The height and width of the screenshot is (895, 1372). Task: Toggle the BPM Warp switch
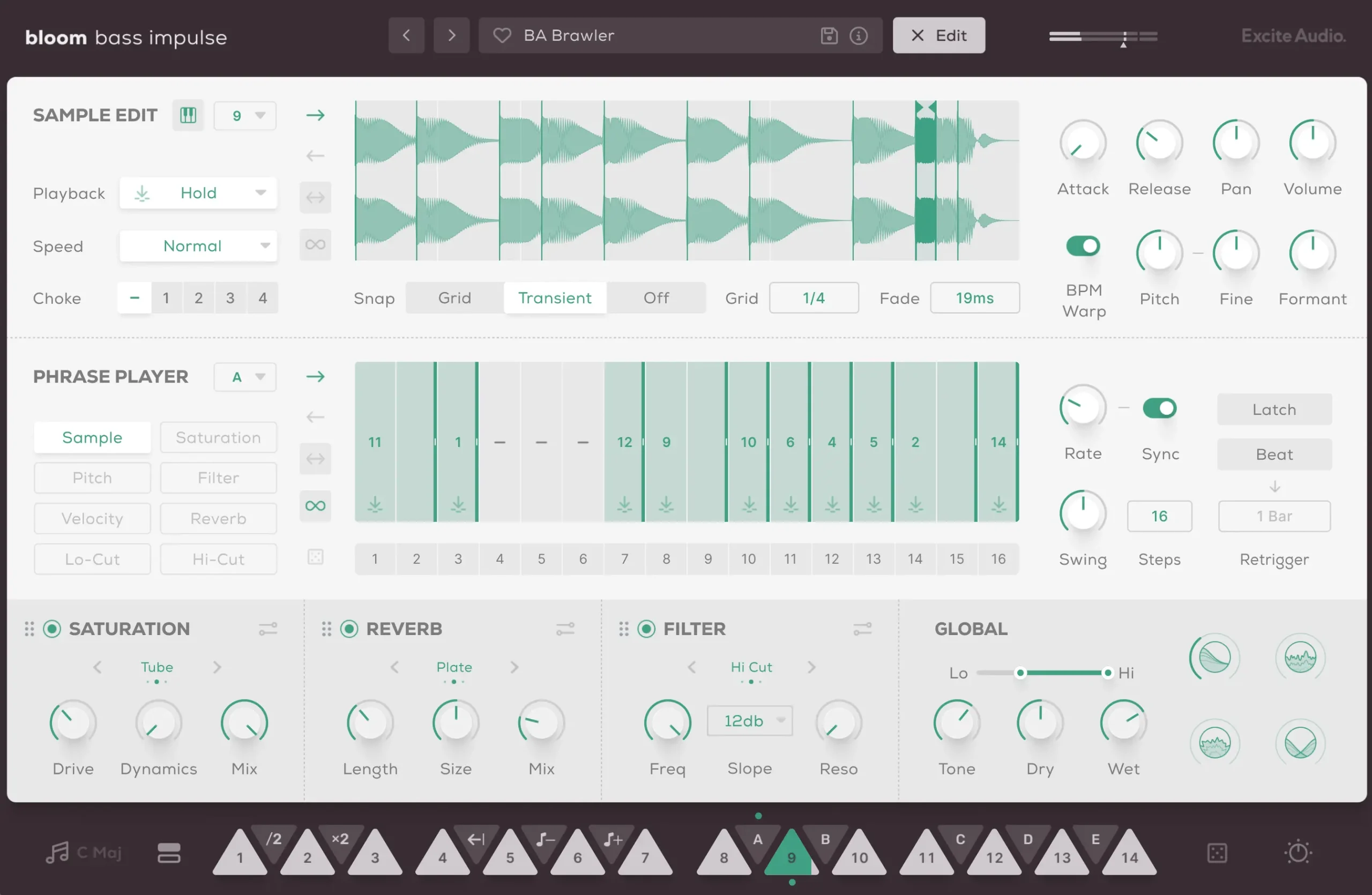(1083, 246)
